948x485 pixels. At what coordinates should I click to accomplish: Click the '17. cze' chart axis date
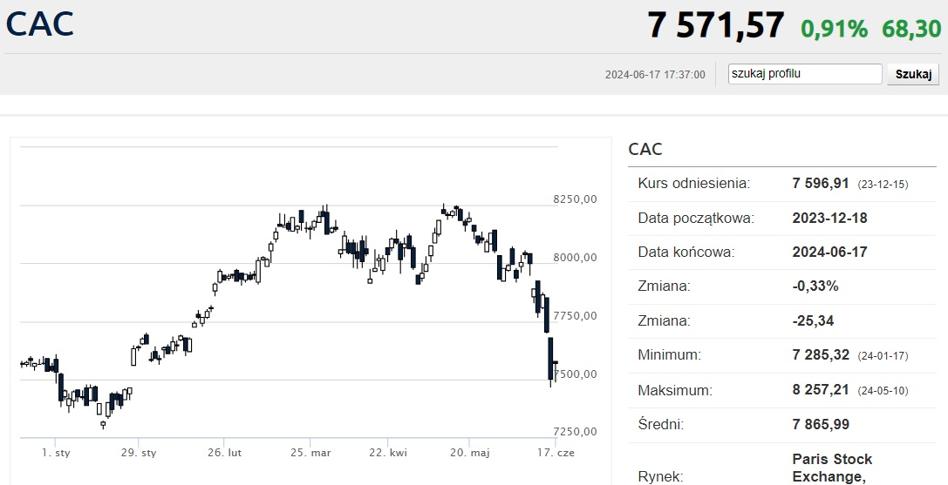[x=553, y=453]
